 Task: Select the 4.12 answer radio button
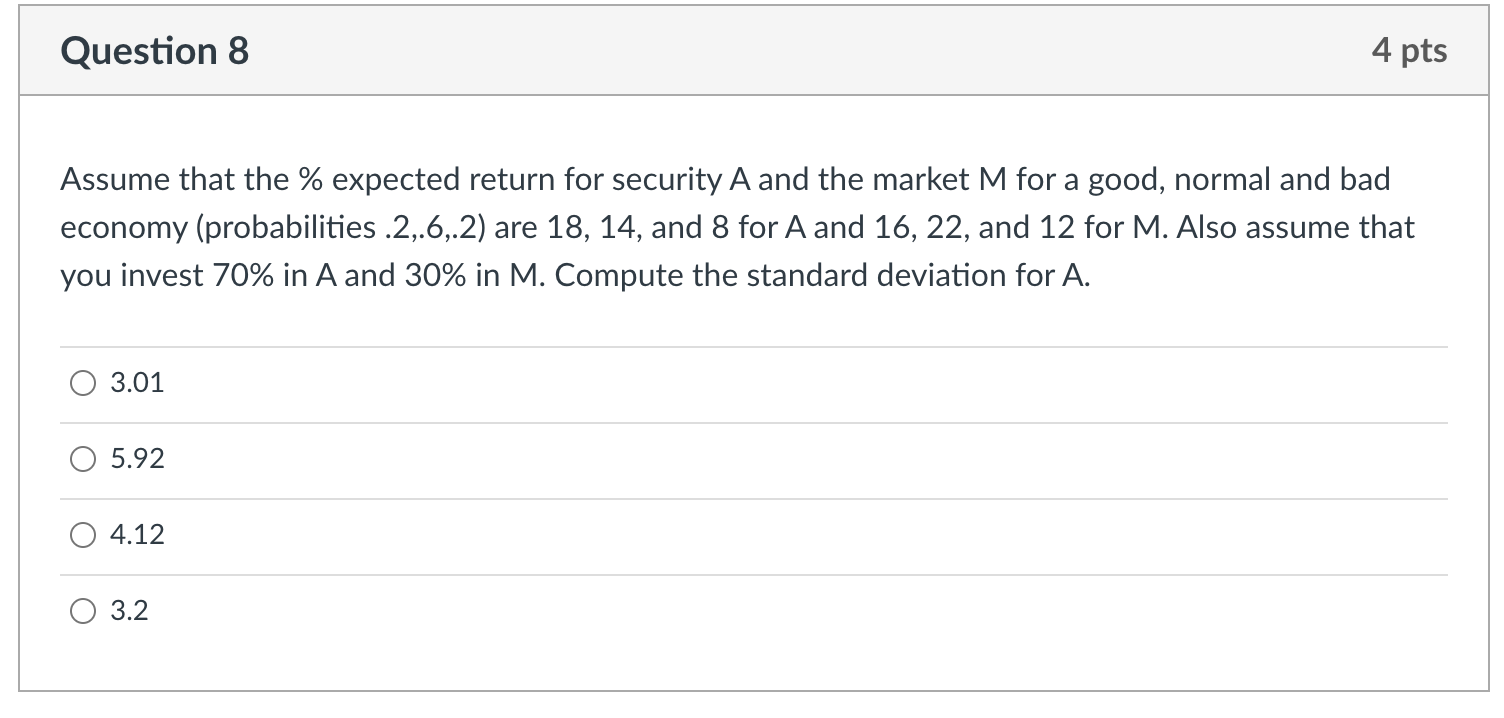[x=83, y=535]
